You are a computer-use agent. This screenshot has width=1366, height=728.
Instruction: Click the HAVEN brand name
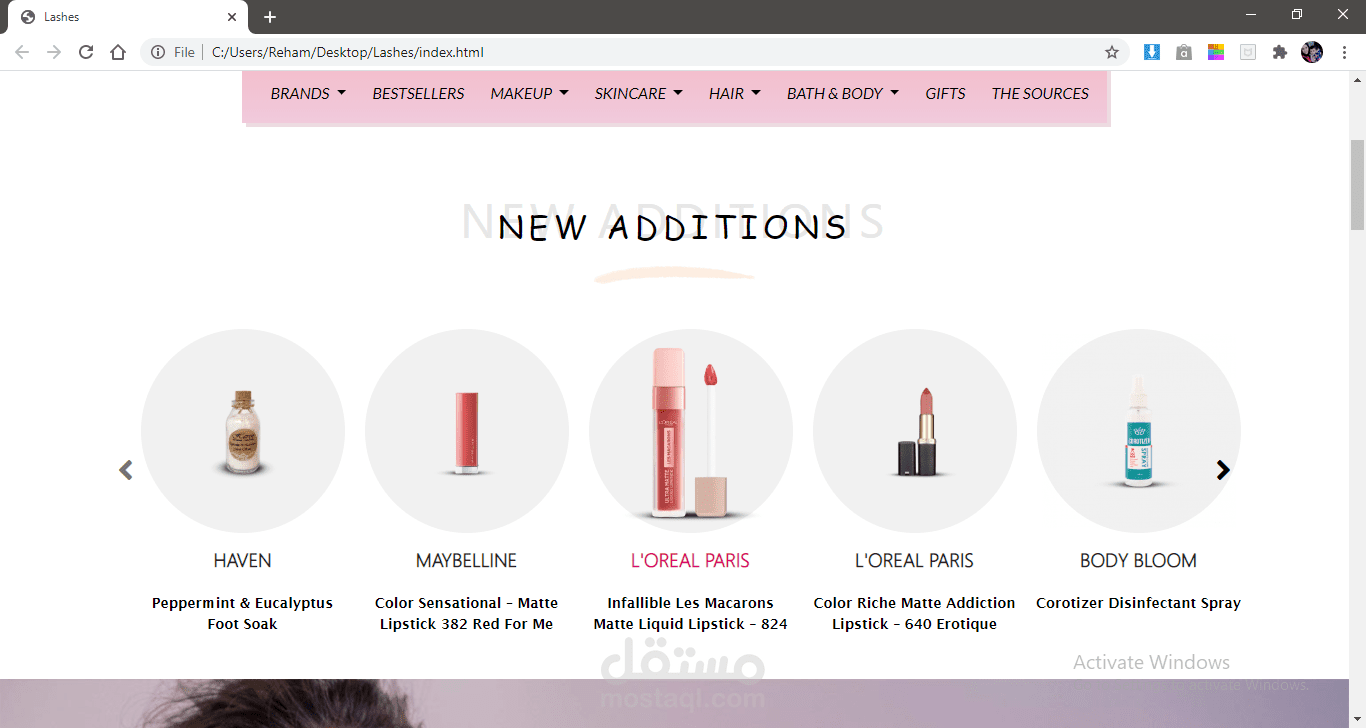pos(243,561)
